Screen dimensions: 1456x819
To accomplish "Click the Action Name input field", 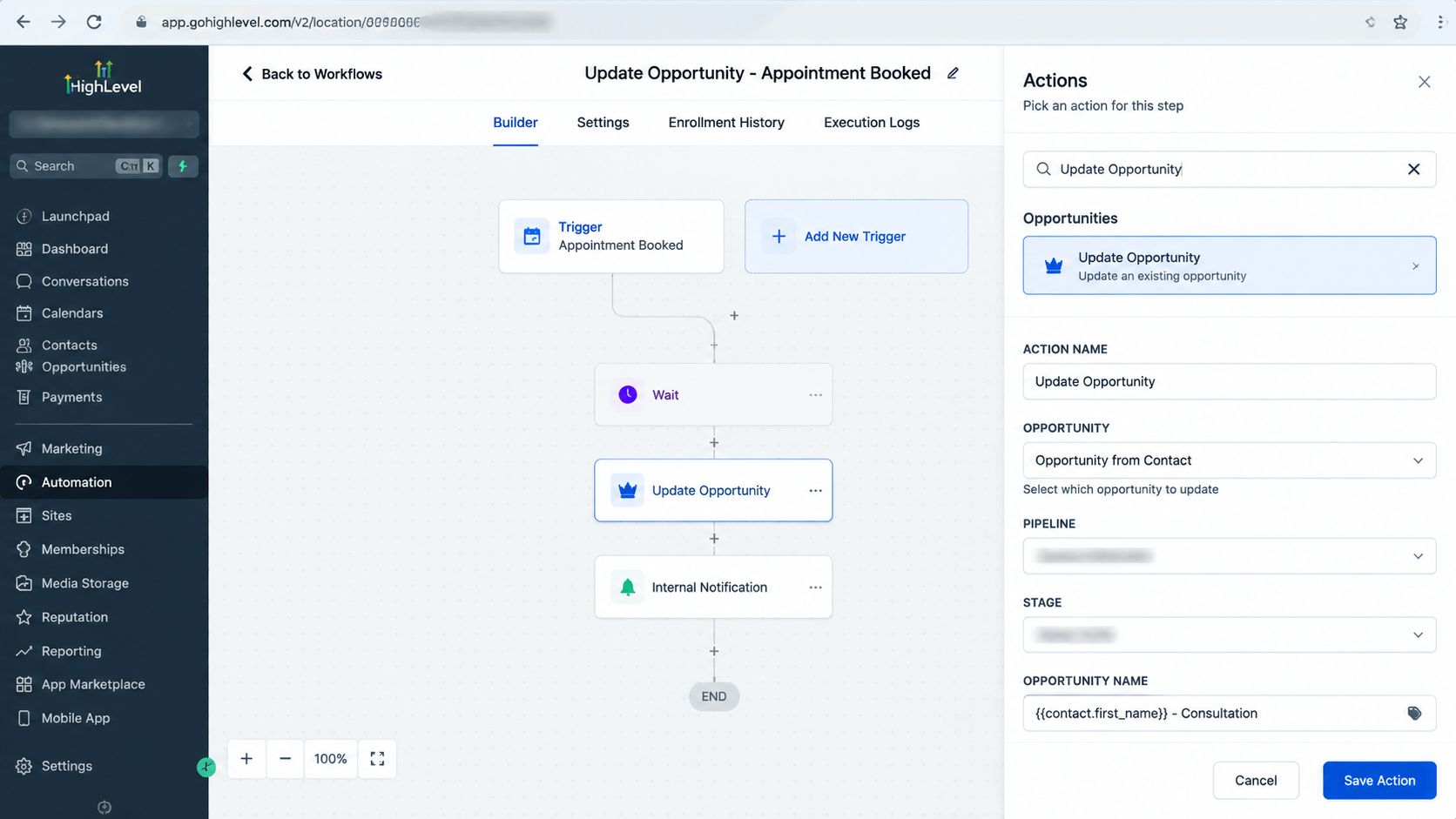I will pyautogui.click(x=1229, y=381).
